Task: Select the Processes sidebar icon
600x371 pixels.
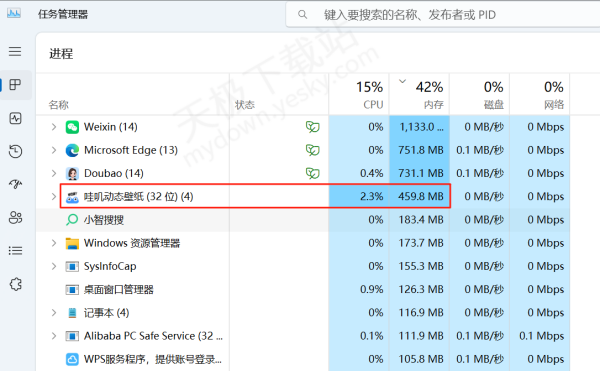Action: tap(15, 85)
